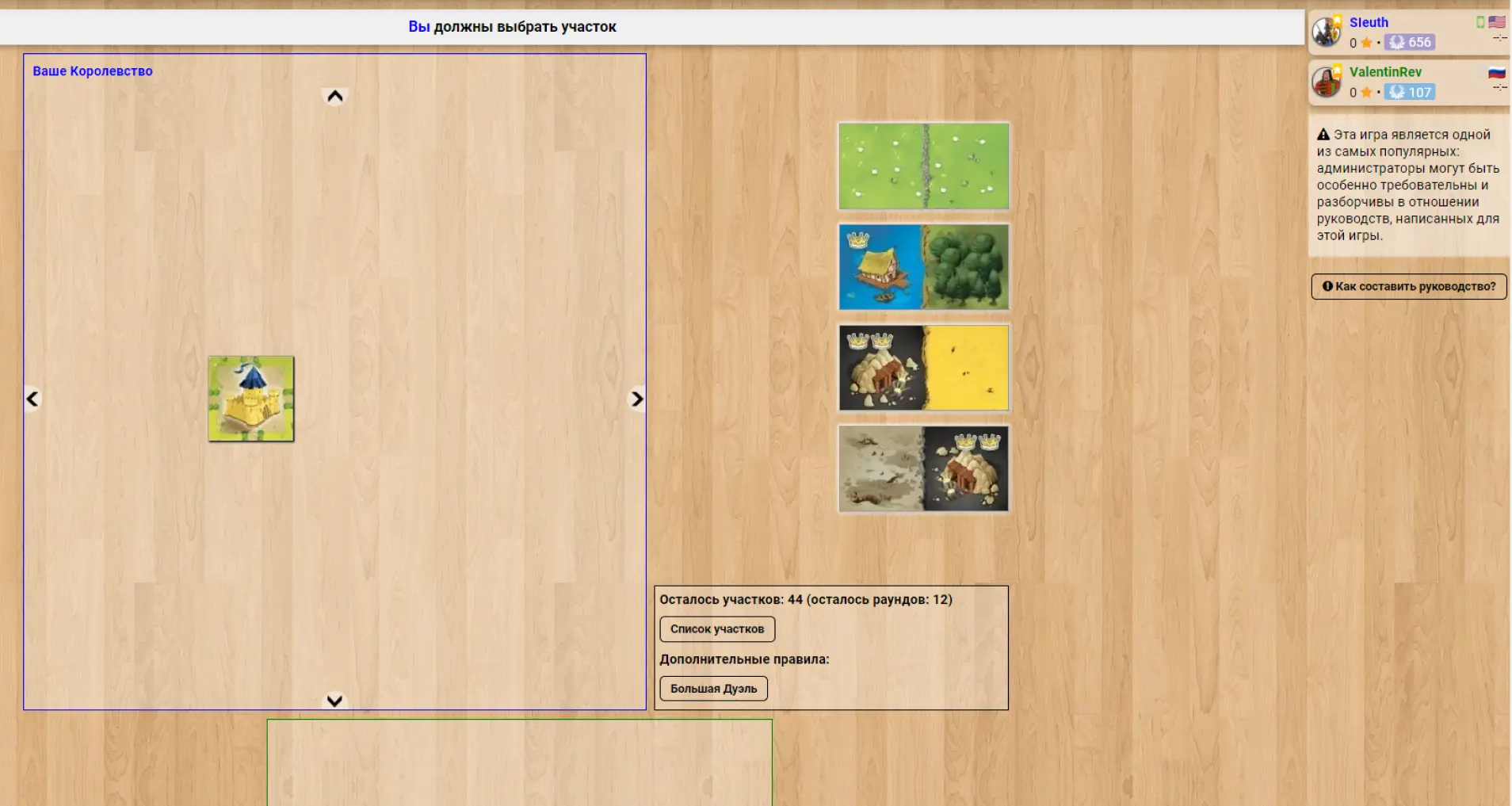
Task: Choose the green meadow domino
Action: tap(923, 166)
